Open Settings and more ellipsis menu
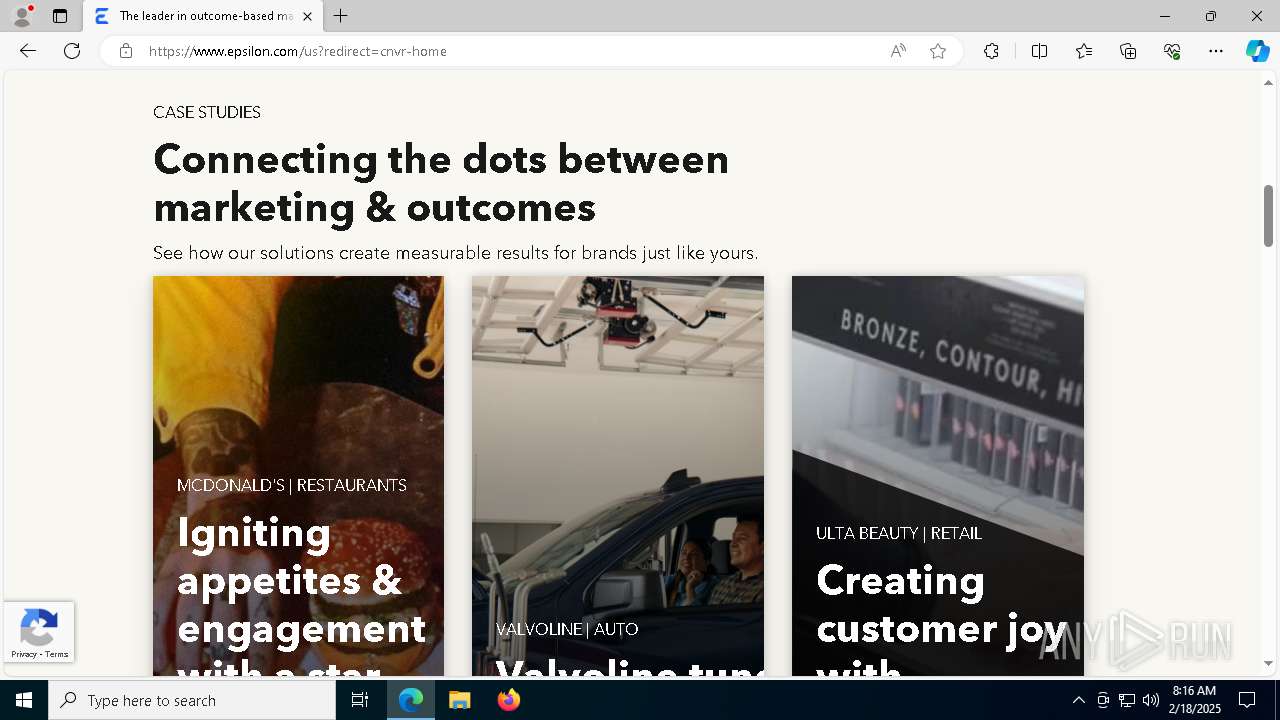The width and height of the screenshot is (1280, 720). pos(1216,51)
